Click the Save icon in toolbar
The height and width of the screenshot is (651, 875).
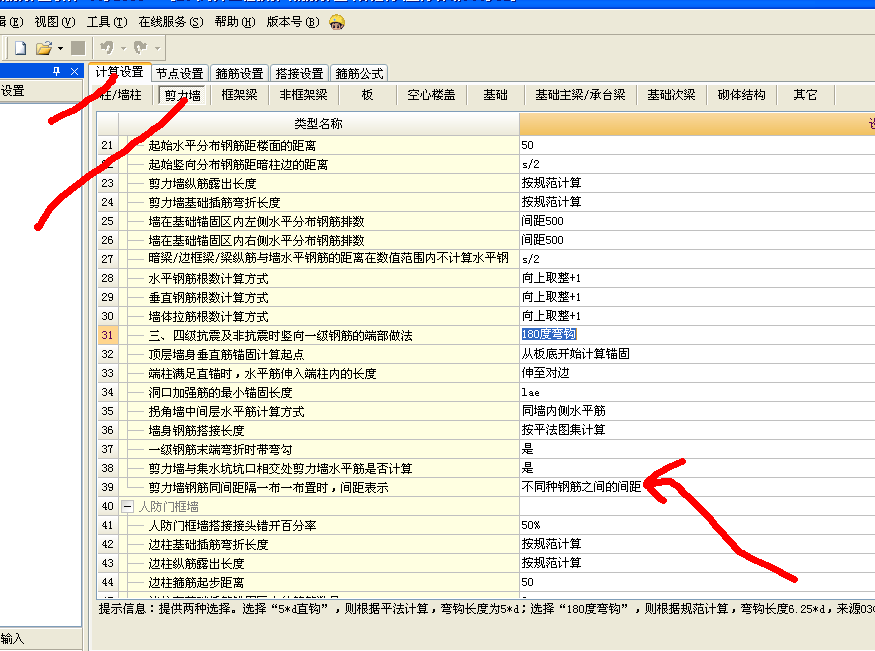pyautogui.click(x=78, y=49)
